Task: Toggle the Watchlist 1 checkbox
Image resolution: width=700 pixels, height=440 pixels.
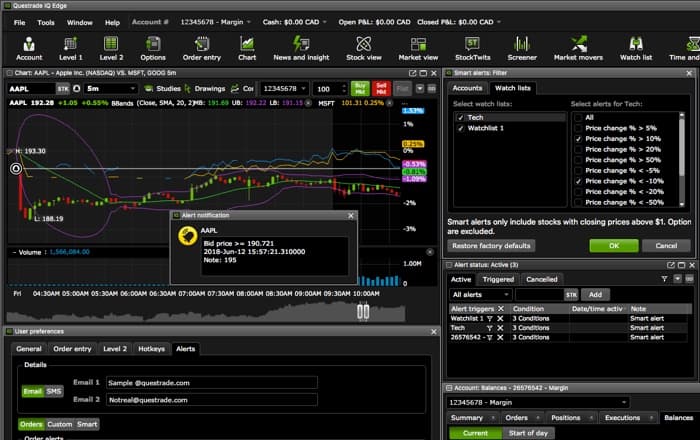Action: 461,128
